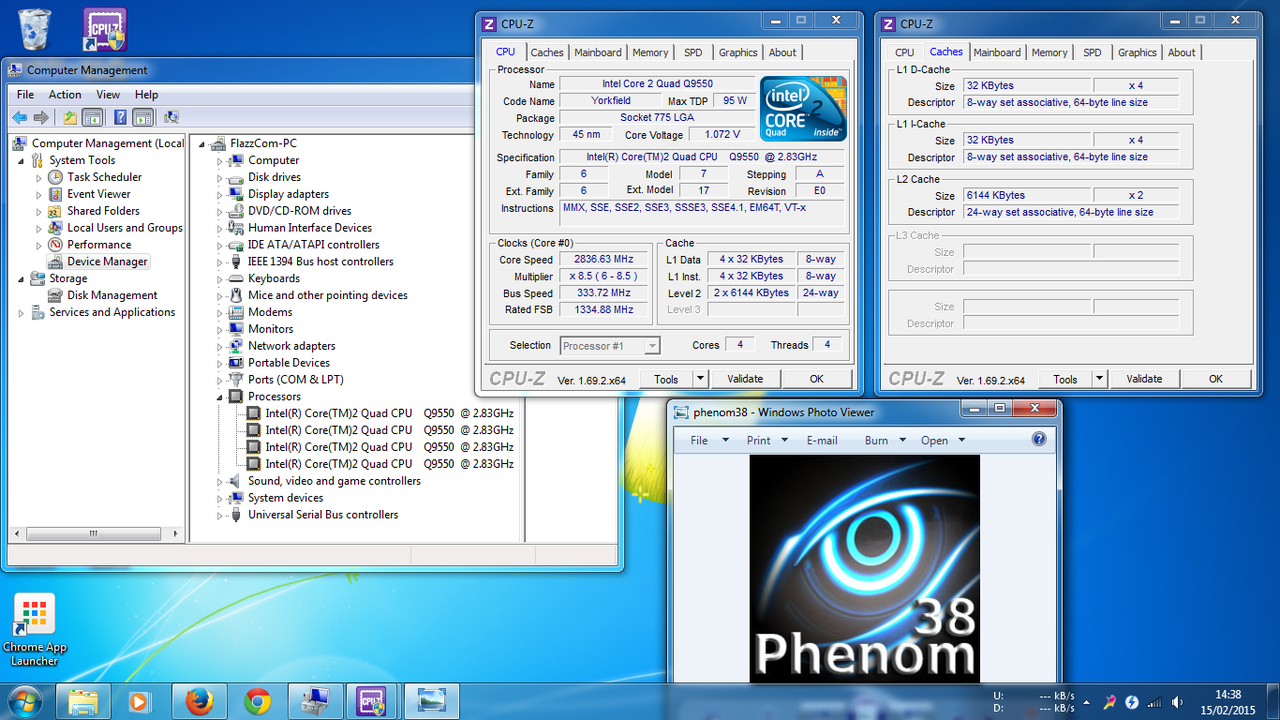This screenshot has width=1280, height=720.
Task: Click the blue lightning bolt tray icon
Action: (x=1132, y=702)
